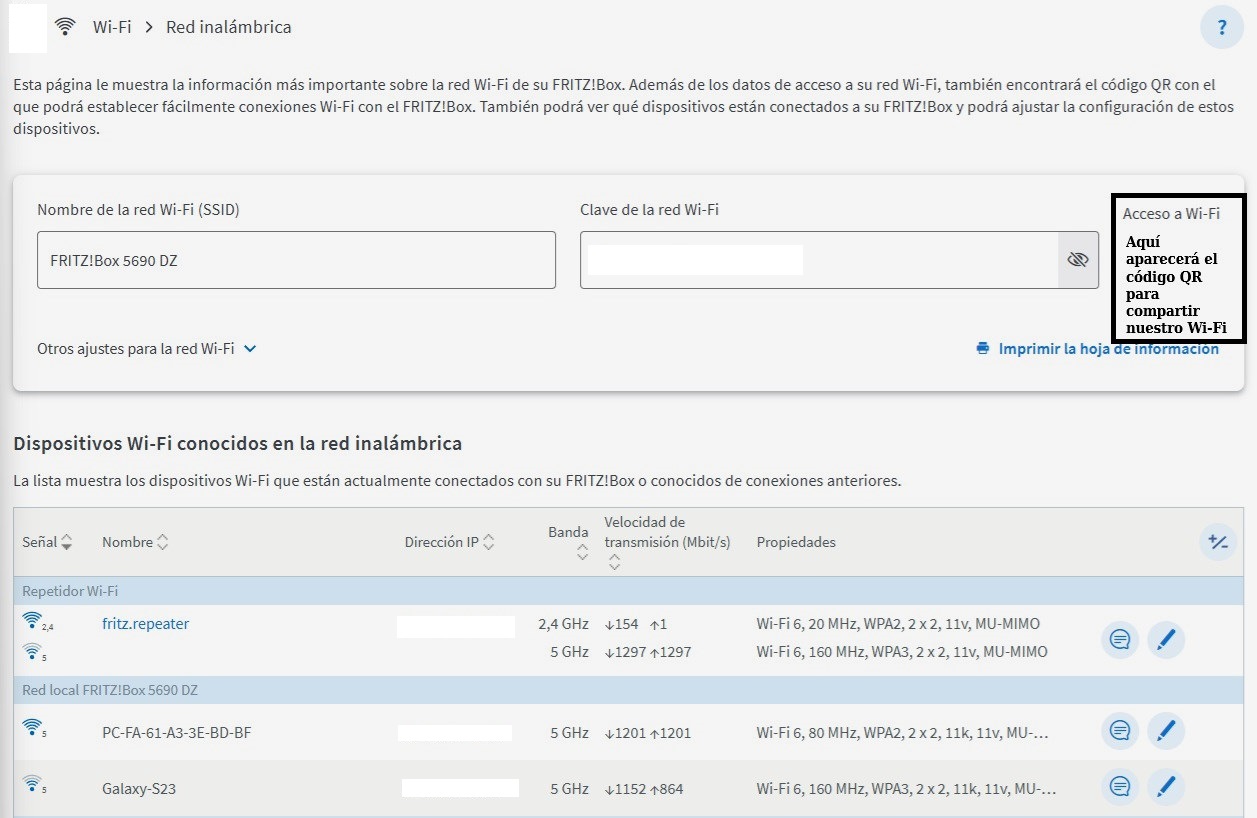Viewport: 1257px width, 818px height.
Task: Edit the Galaxy-S23 device entry
Action: click(1165, 788)
